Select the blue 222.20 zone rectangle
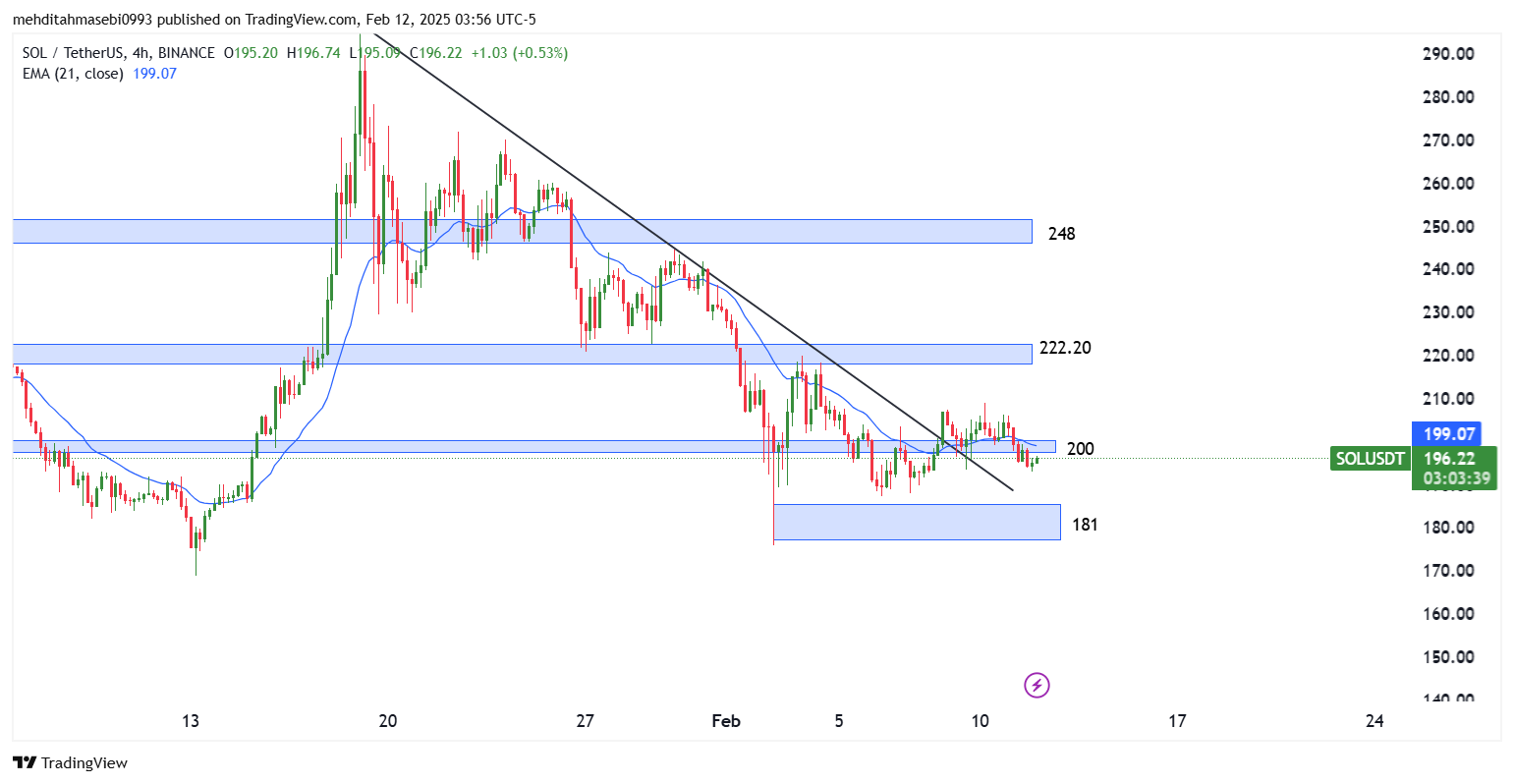1514x784 pixels. [522, 354]
